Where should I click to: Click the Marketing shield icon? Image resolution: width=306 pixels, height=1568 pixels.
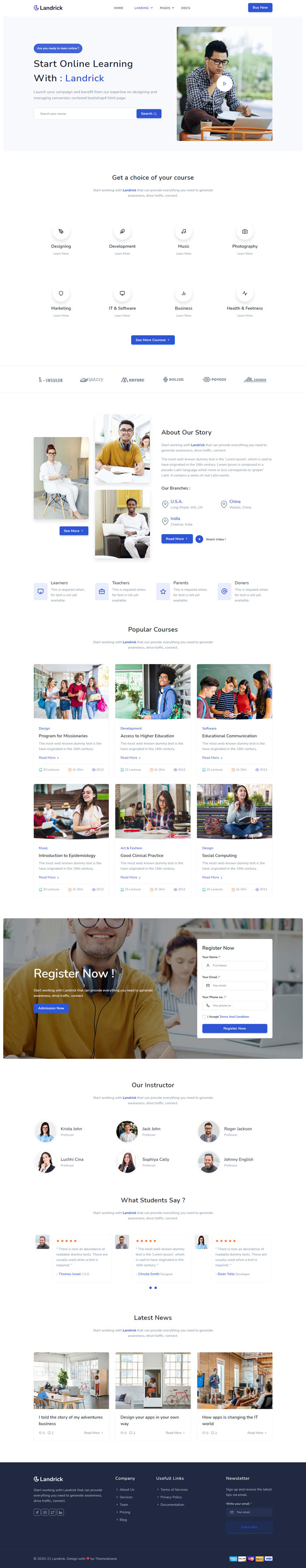coord(61,294)
